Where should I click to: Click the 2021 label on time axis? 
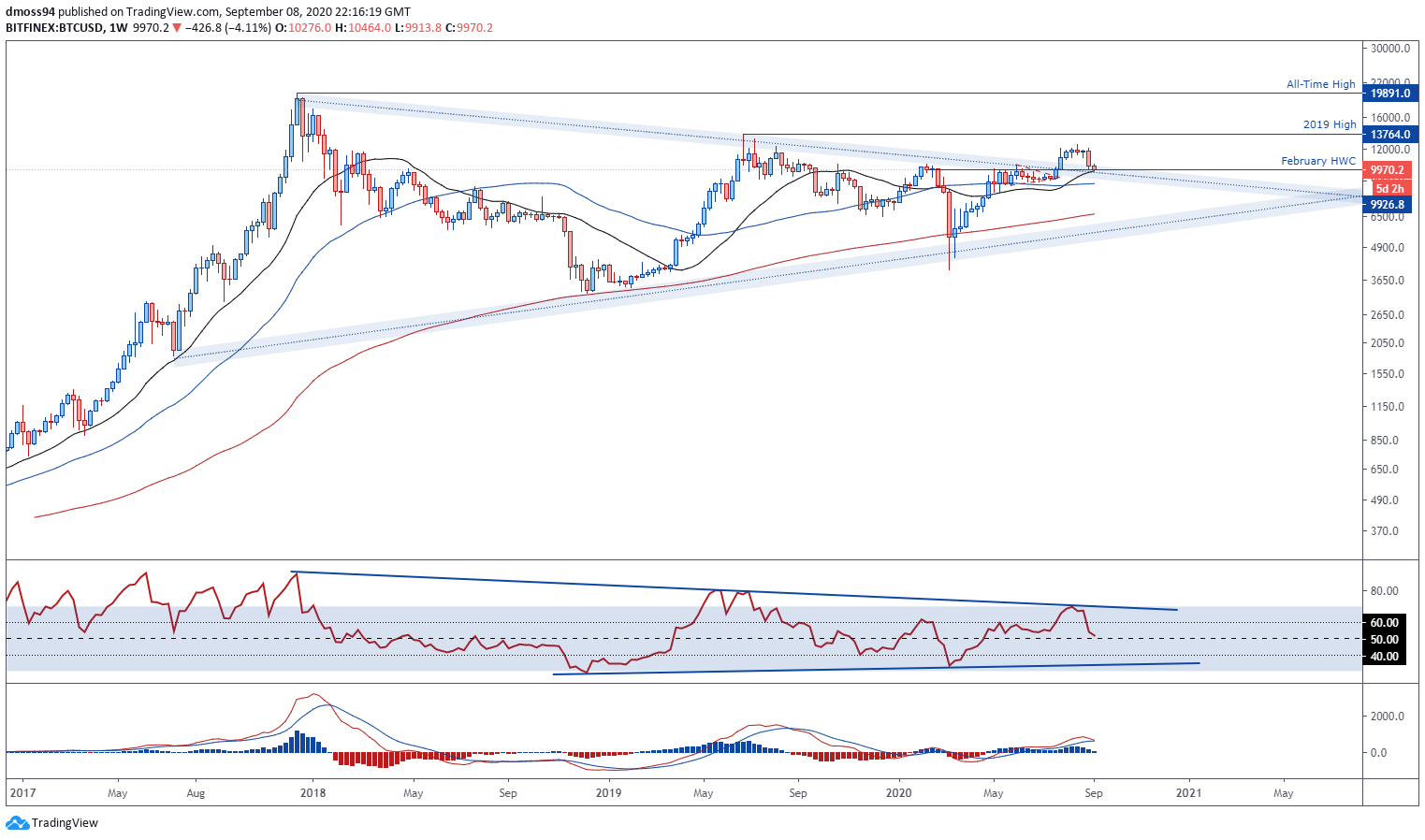(x=1189, y=793)
